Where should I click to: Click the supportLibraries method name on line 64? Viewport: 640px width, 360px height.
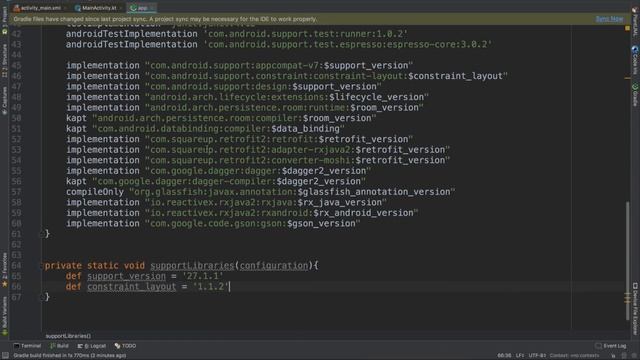click(192, 266)
